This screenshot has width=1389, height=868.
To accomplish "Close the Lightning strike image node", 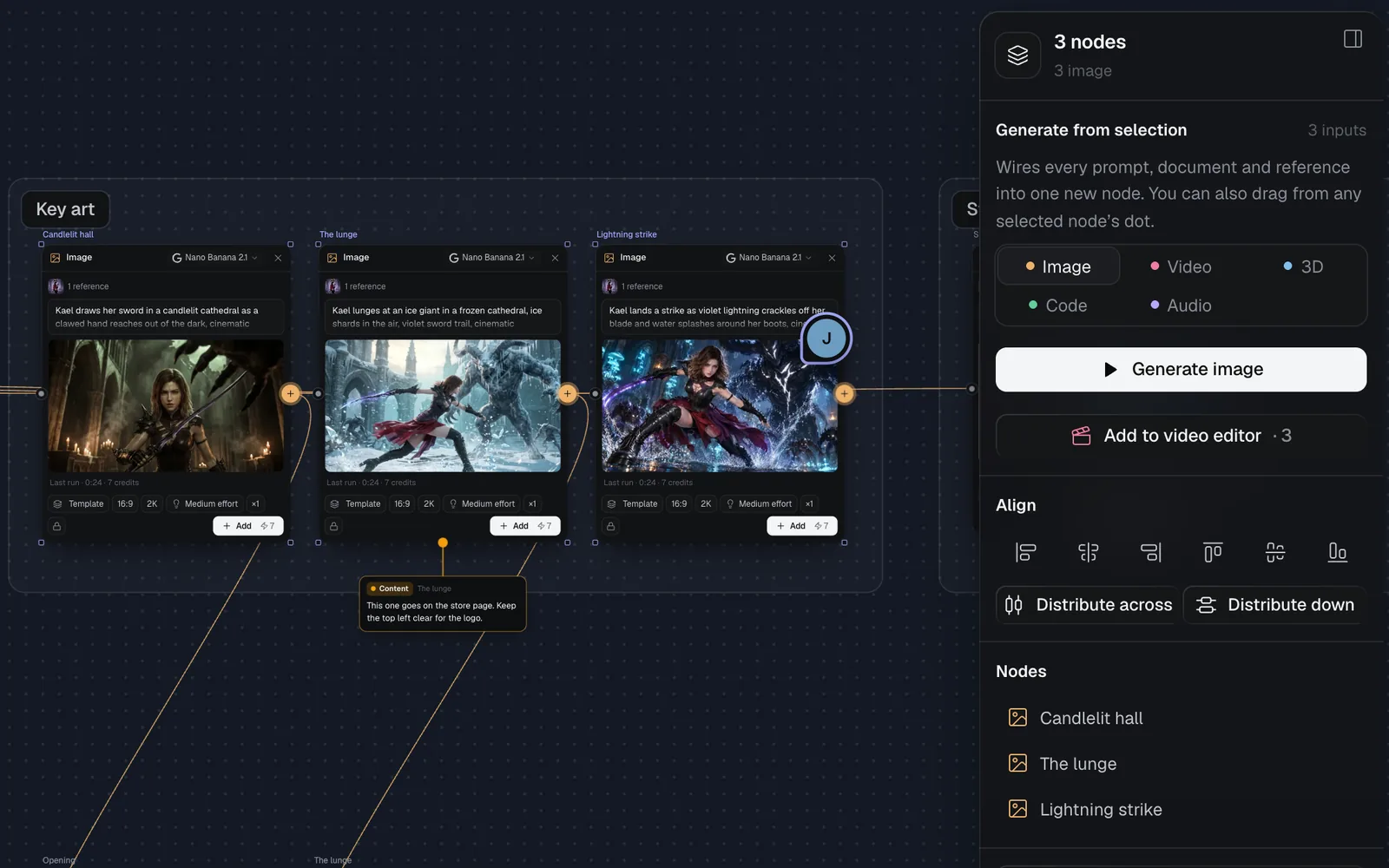I will point(832,258).
